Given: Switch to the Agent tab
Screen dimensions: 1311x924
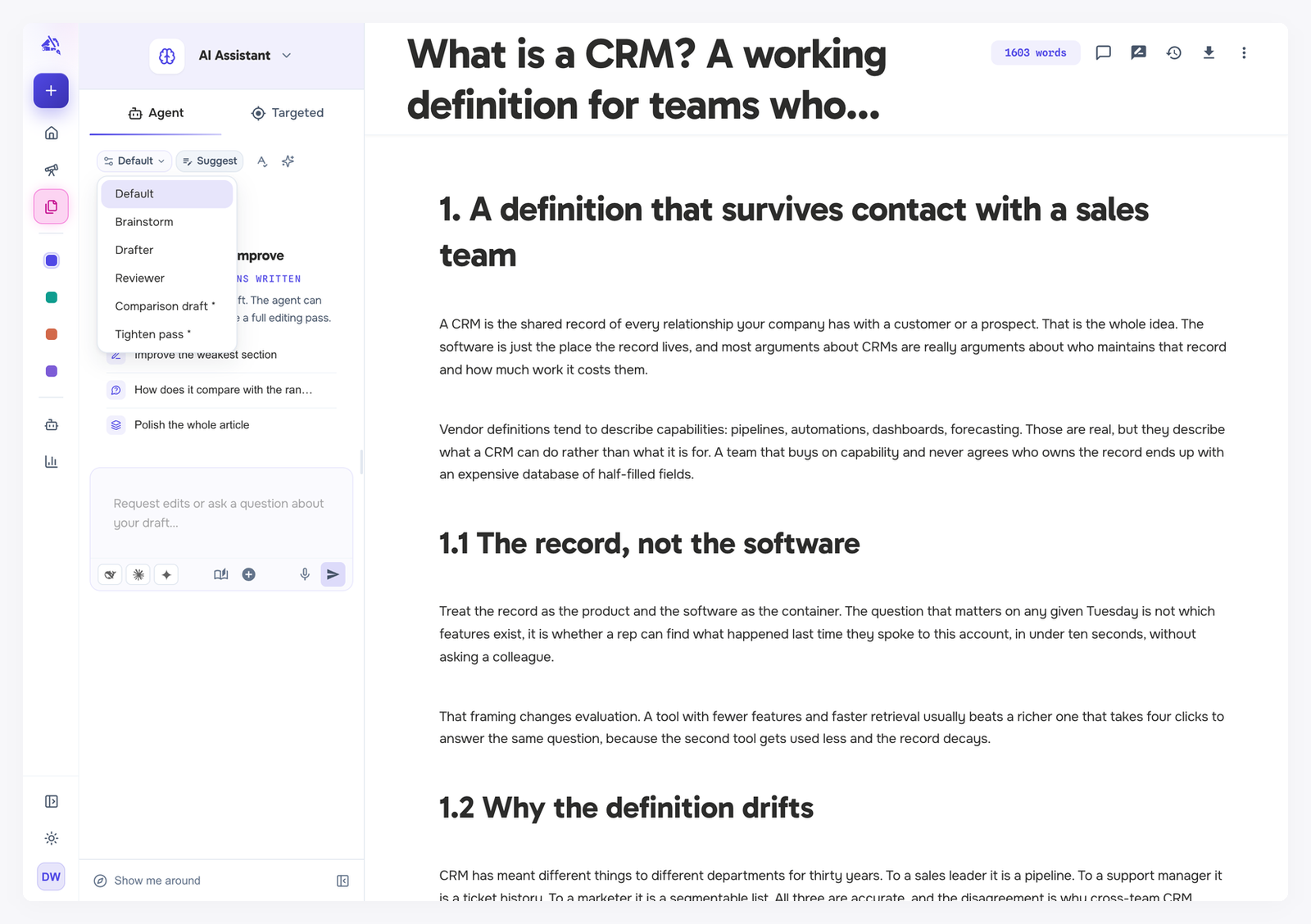Looking at the screenshot, I should 156,113.
